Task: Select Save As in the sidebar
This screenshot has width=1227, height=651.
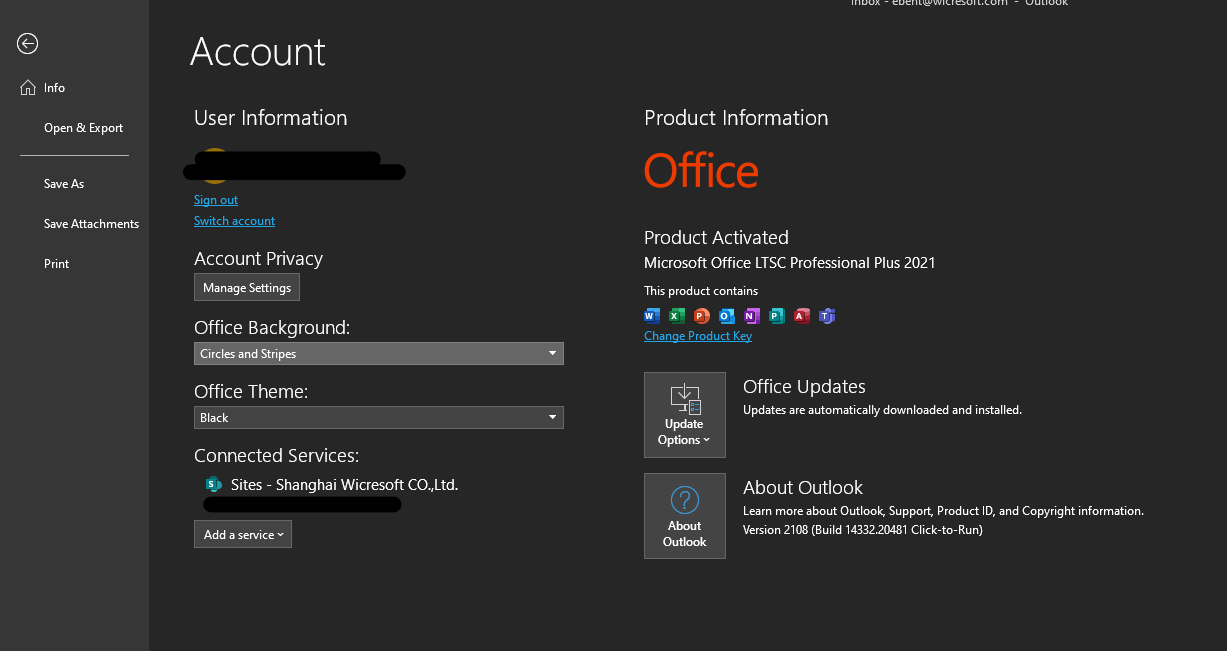Action: (64, 184)
